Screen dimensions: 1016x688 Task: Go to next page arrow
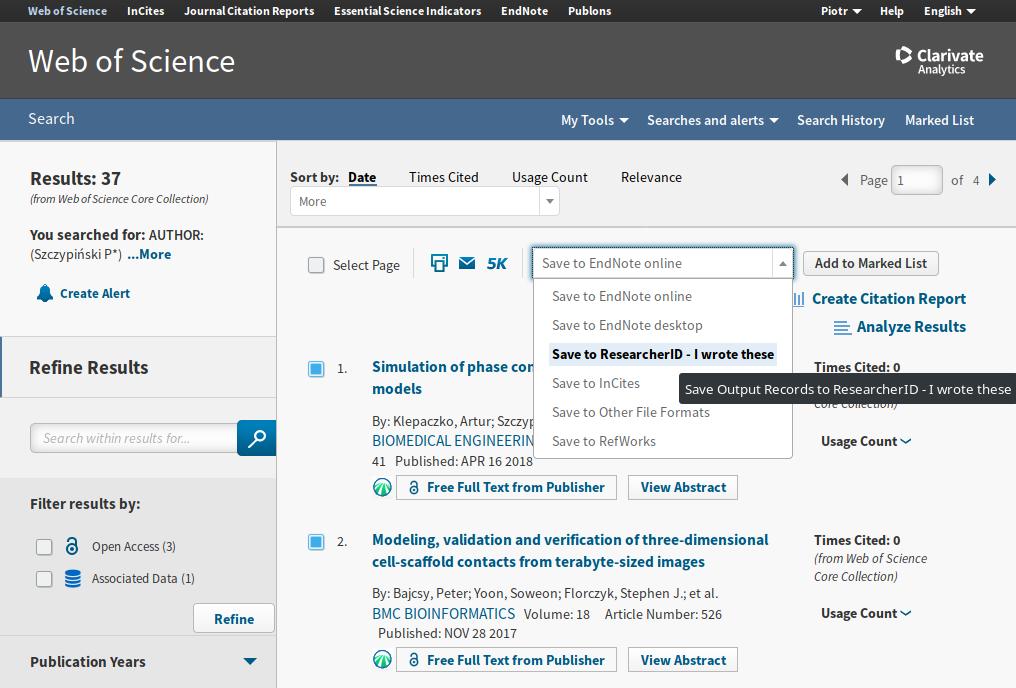992,179
